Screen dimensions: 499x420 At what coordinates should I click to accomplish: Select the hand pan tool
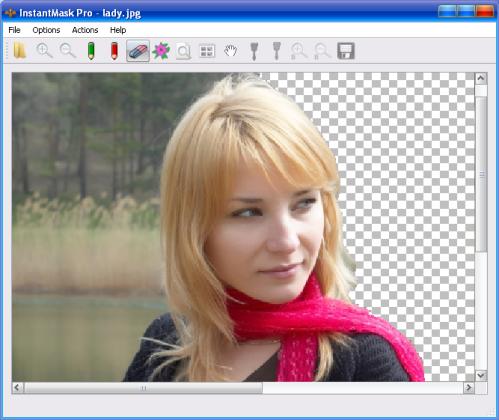230,51
